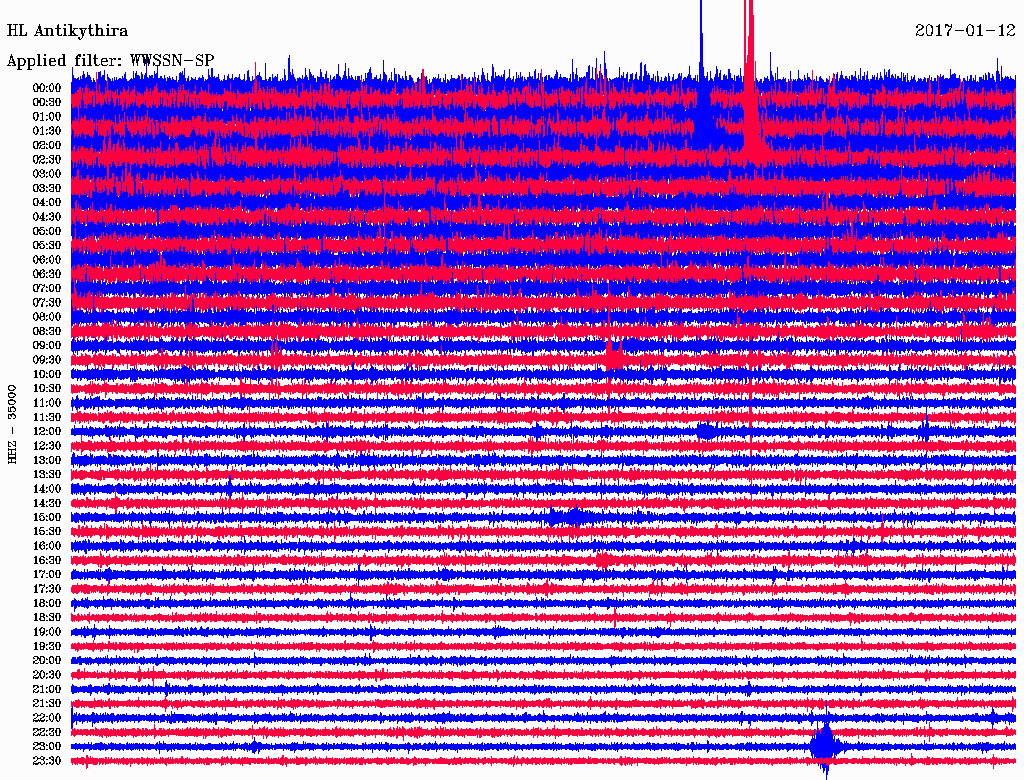
Task: Click the 13:00 time label
Action: tap(47, 460)
